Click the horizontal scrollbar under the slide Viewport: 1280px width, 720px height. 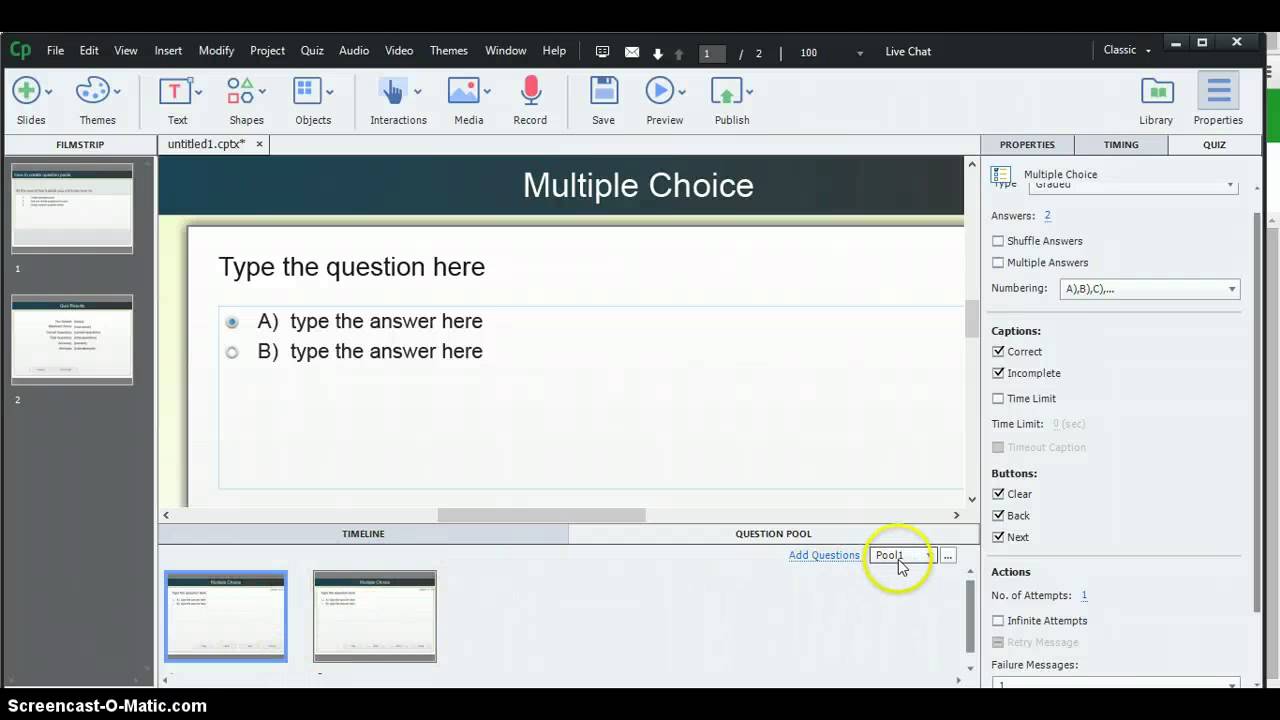tap(541, 515)
